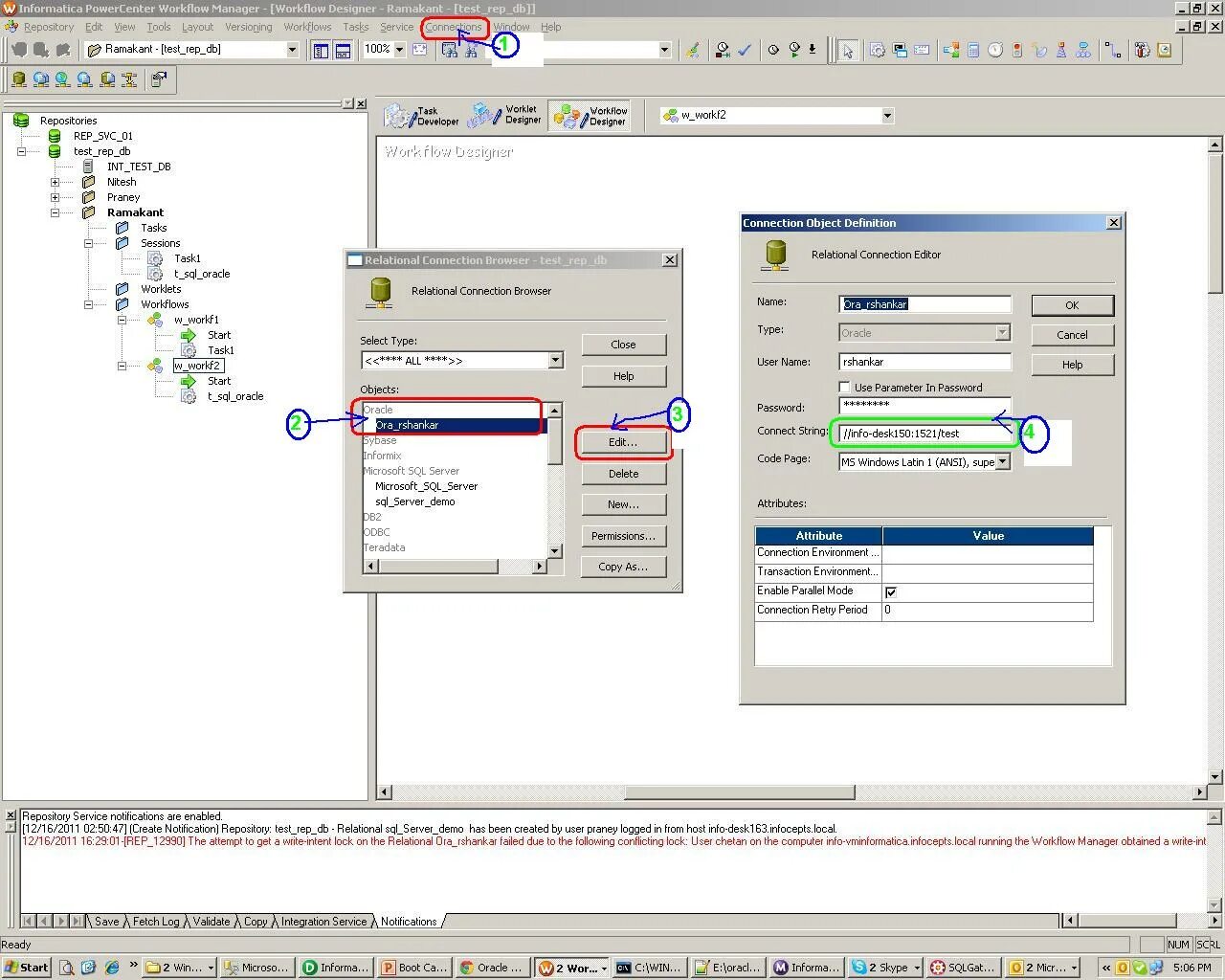Open the Task Developer tool

click(x=421, y=114)
